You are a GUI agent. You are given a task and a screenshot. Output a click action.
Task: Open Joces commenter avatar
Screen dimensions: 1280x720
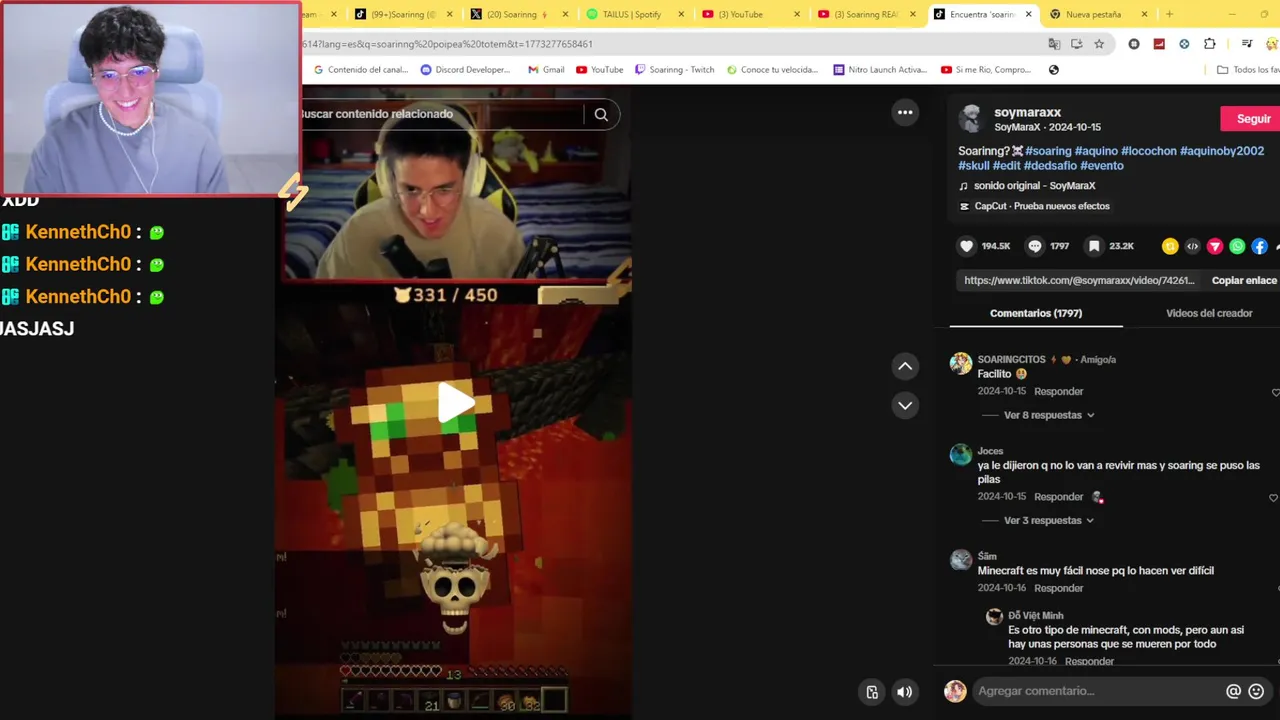(x=961, y=455)
